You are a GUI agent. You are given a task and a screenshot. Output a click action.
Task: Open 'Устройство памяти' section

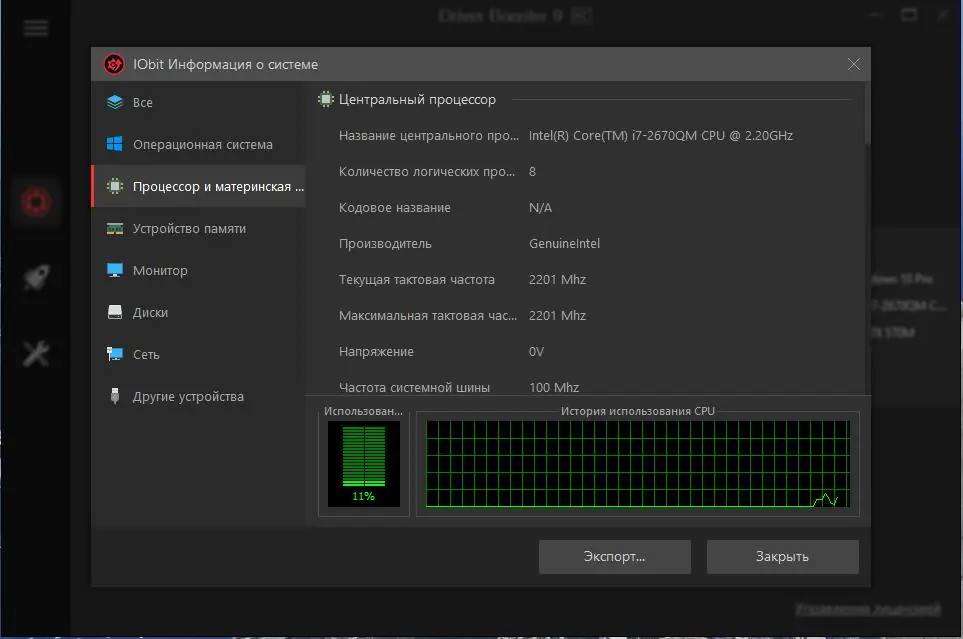pyautogui.click(x=198, y=229)
